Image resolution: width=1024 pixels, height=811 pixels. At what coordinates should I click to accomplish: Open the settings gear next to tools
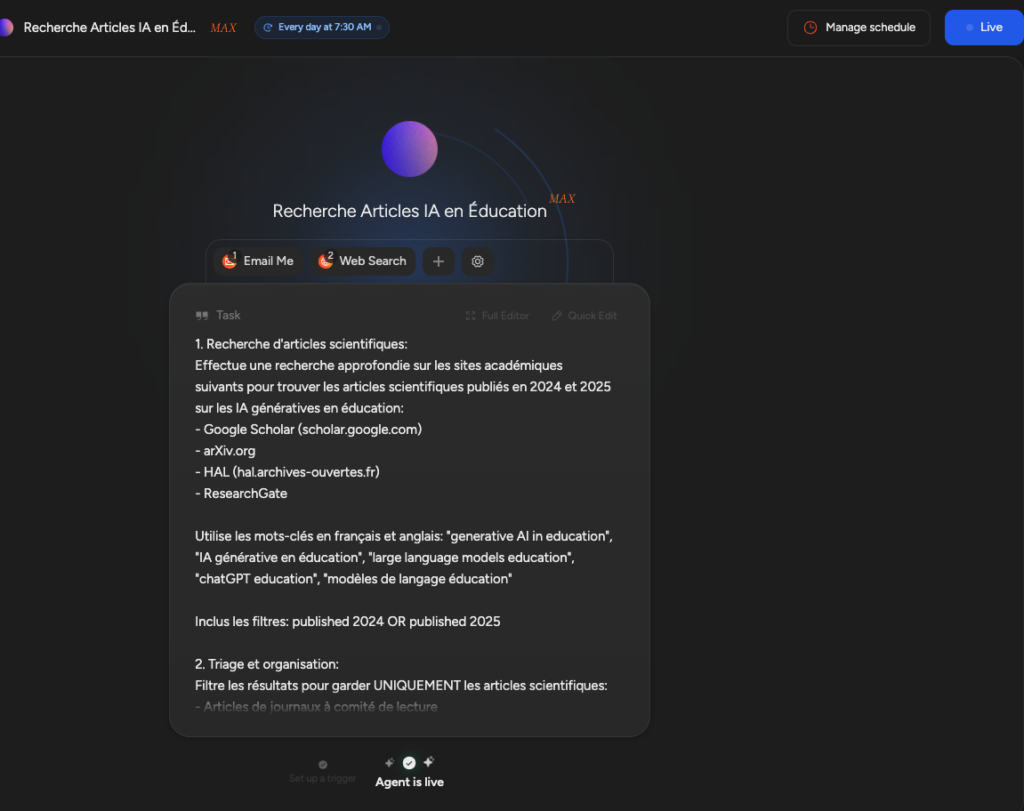pos(478,261)
